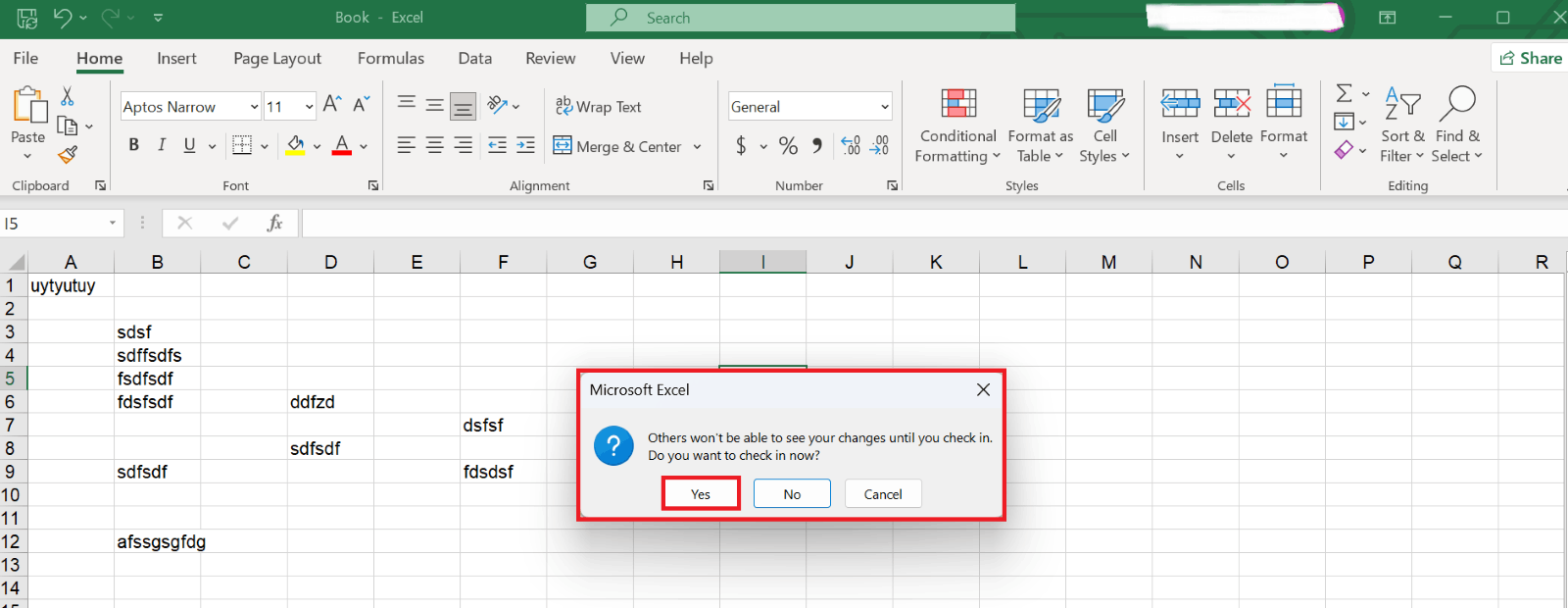Apply yellow fill color bucket

[295, 145]
